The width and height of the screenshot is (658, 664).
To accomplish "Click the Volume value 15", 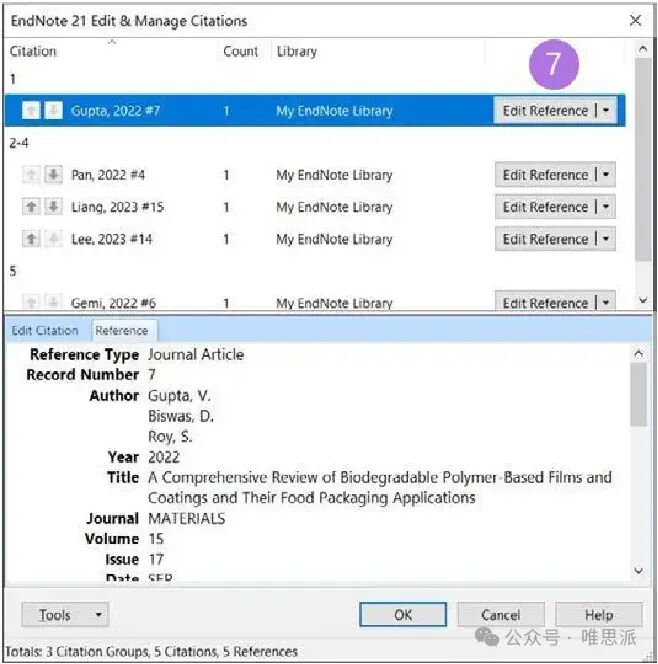I will [x=156, y=539].
